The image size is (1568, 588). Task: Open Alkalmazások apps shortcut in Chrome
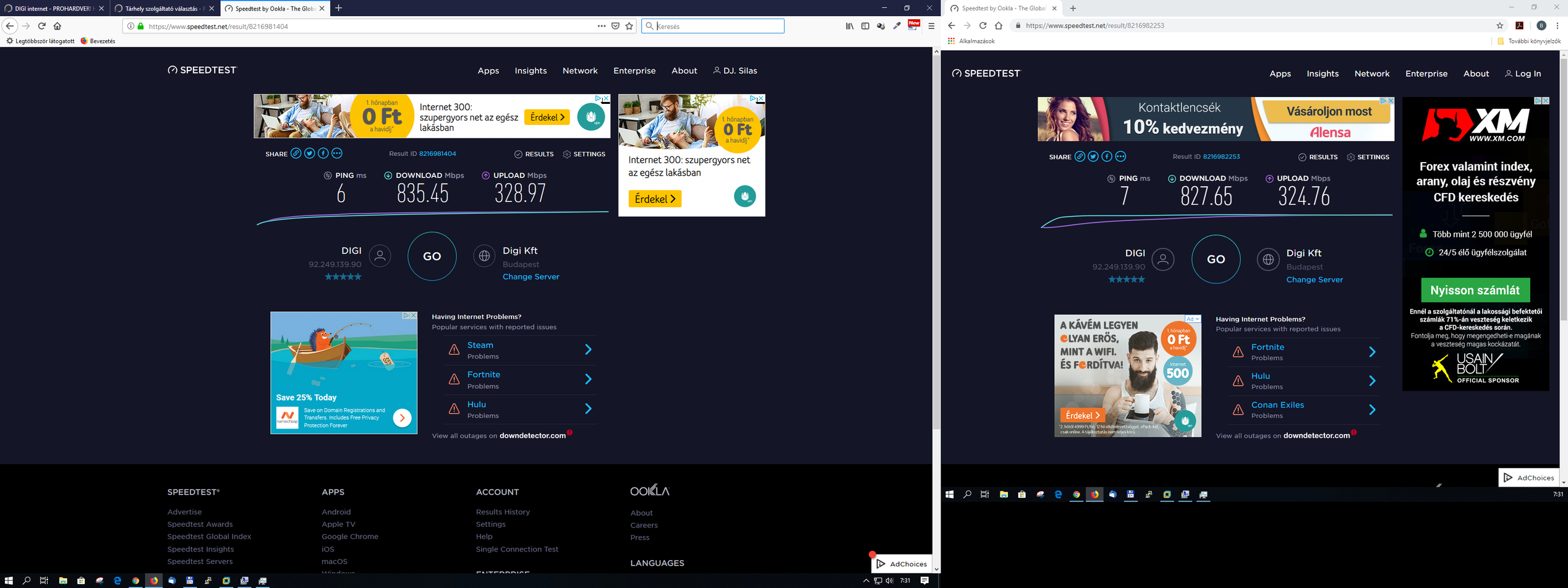[971, 41]
